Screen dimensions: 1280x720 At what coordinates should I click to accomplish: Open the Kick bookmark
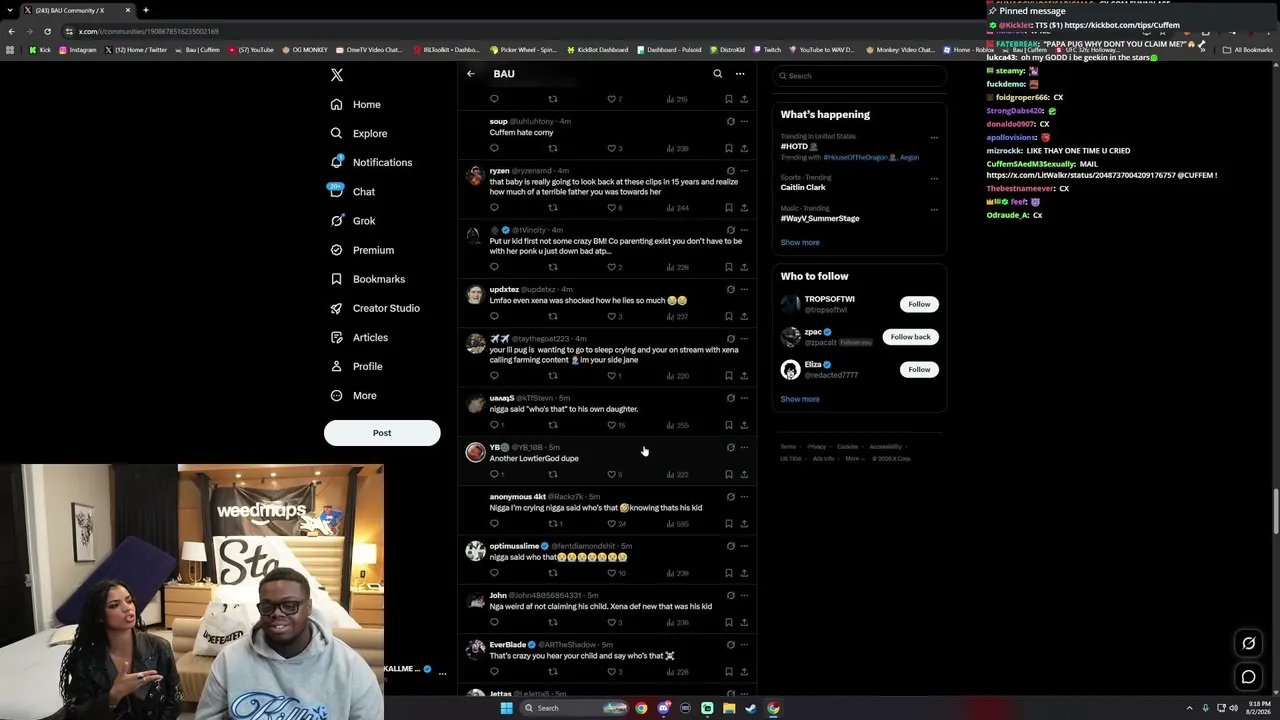(x=40, y=50)
